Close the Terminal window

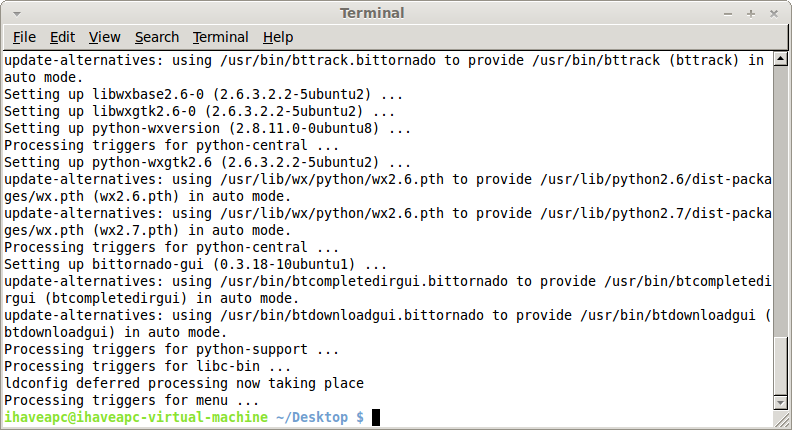tap(774, 14)
